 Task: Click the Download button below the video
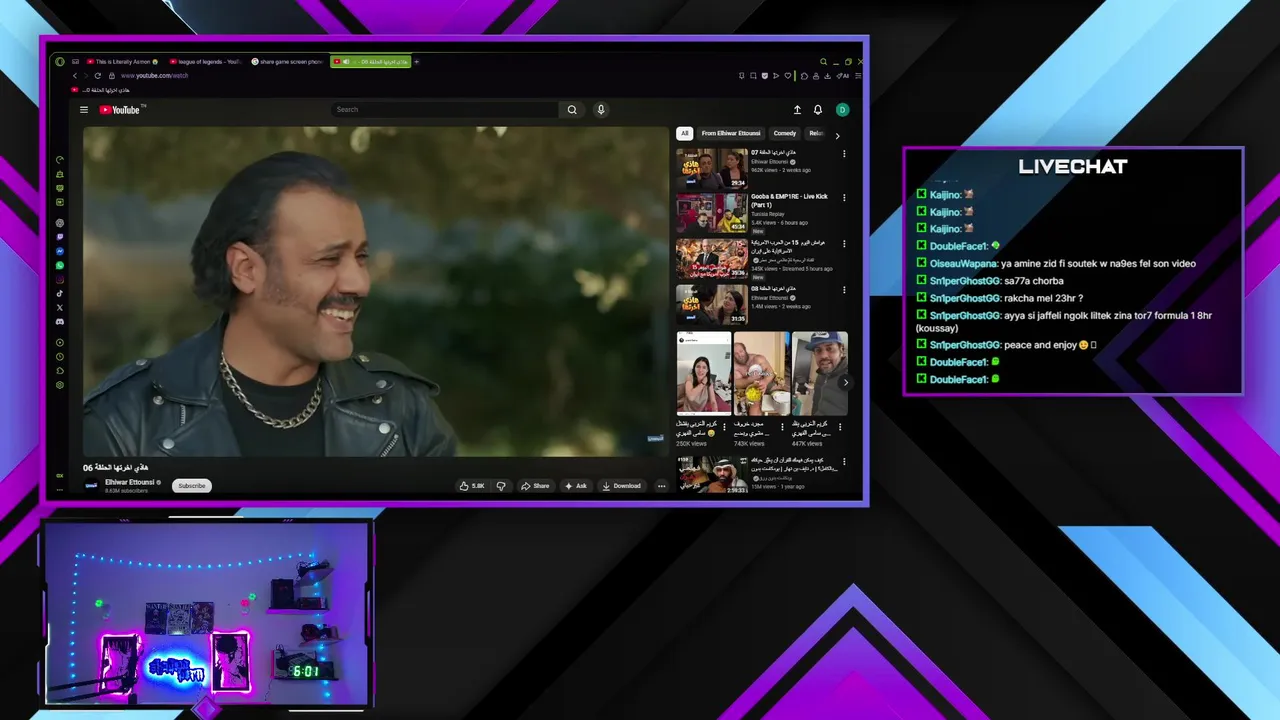[x=621, y=486]
